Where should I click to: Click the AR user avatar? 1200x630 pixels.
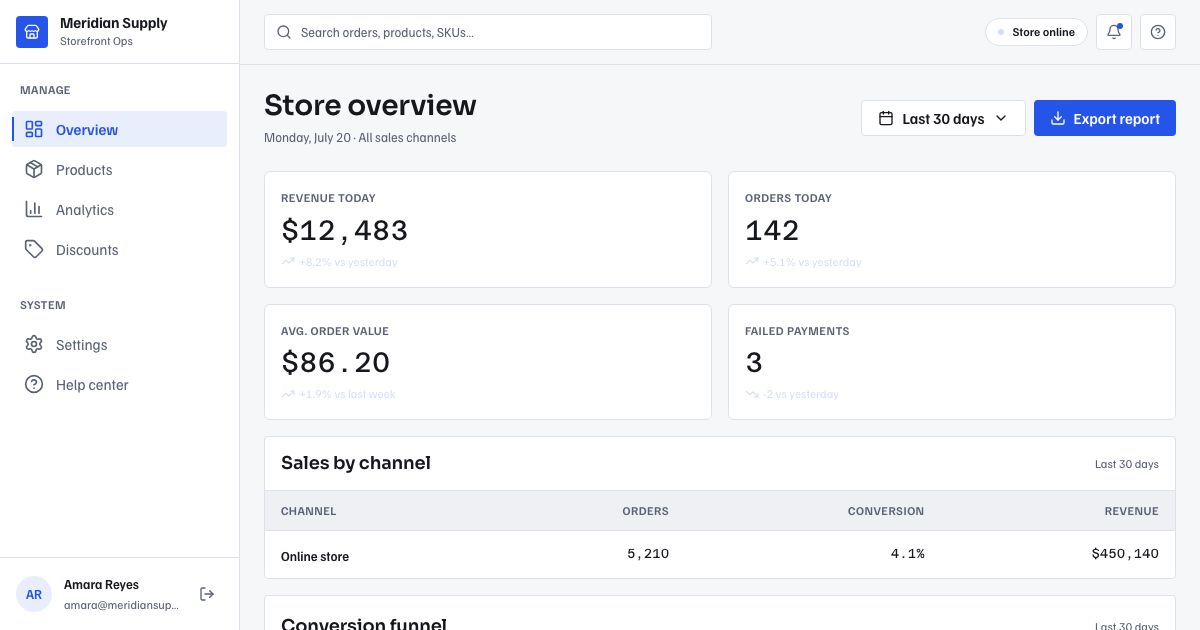point(34,594)
